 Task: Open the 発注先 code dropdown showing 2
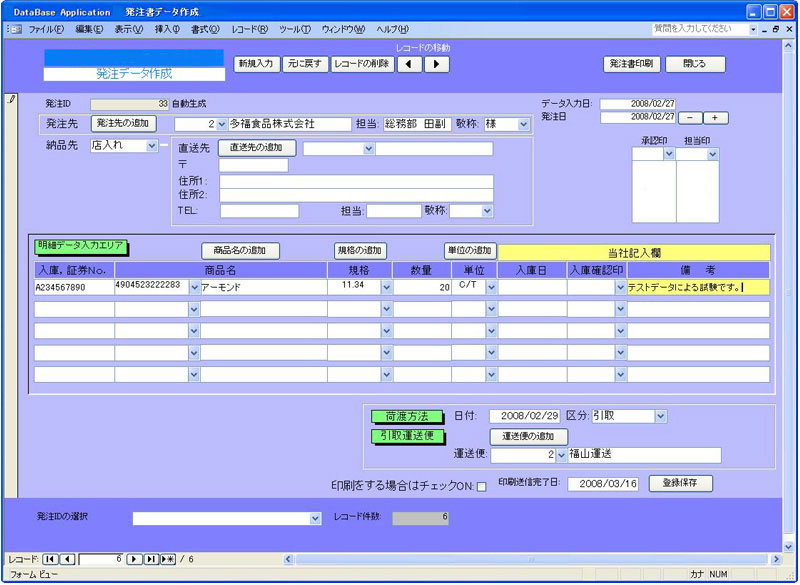pos(221,124)
